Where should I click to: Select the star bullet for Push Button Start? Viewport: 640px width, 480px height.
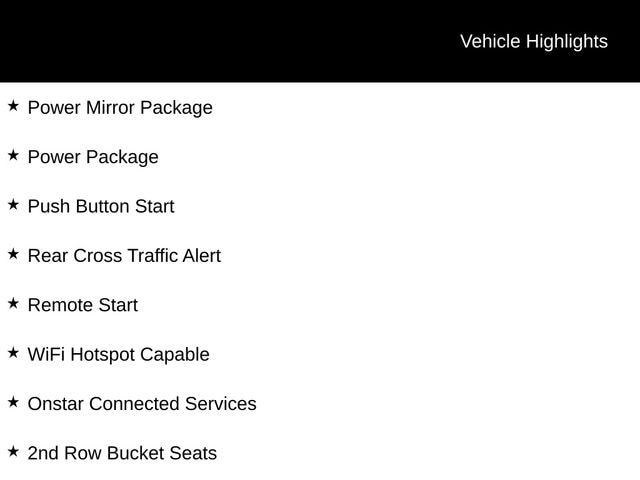tap(13, 204)
